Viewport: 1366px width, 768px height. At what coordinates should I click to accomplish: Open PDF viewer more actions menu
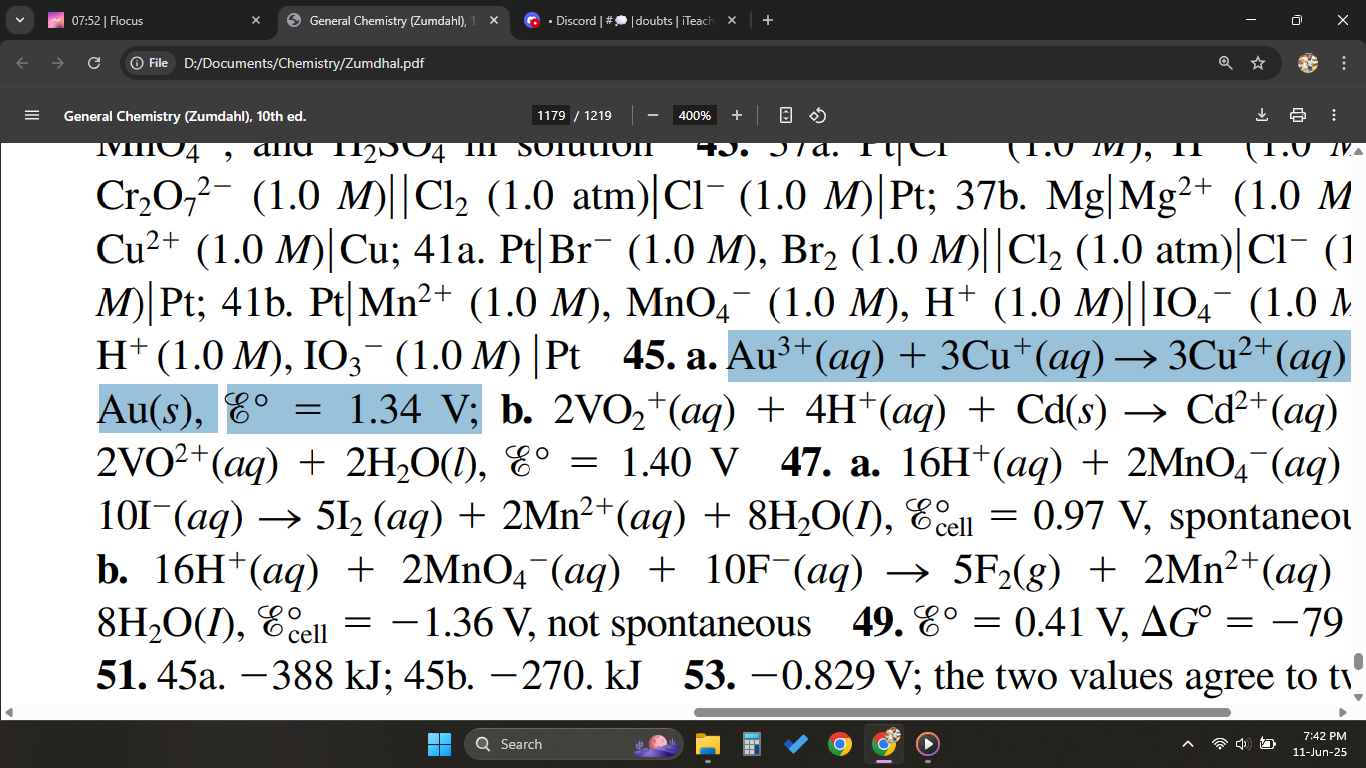(1334, 116)
